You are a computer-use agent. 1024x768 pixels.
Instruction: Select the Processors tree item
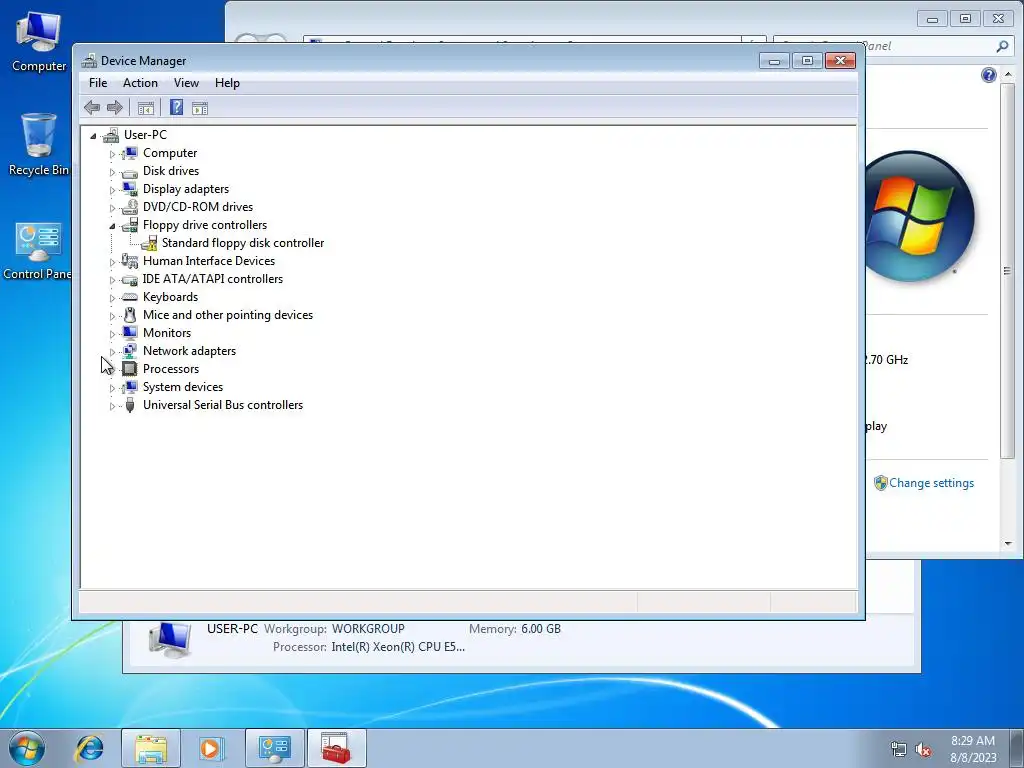tap(171, 369)
